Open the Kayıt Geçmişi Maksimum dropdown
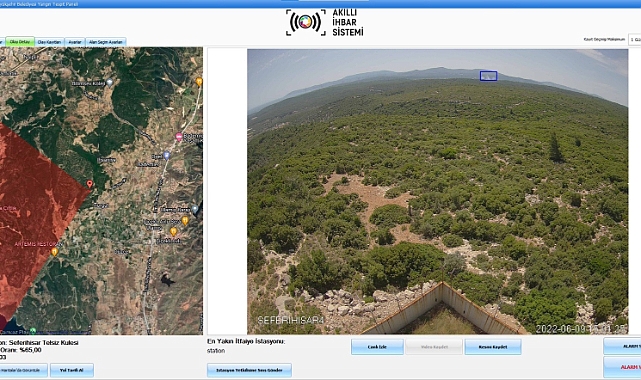 coord(634,40)
